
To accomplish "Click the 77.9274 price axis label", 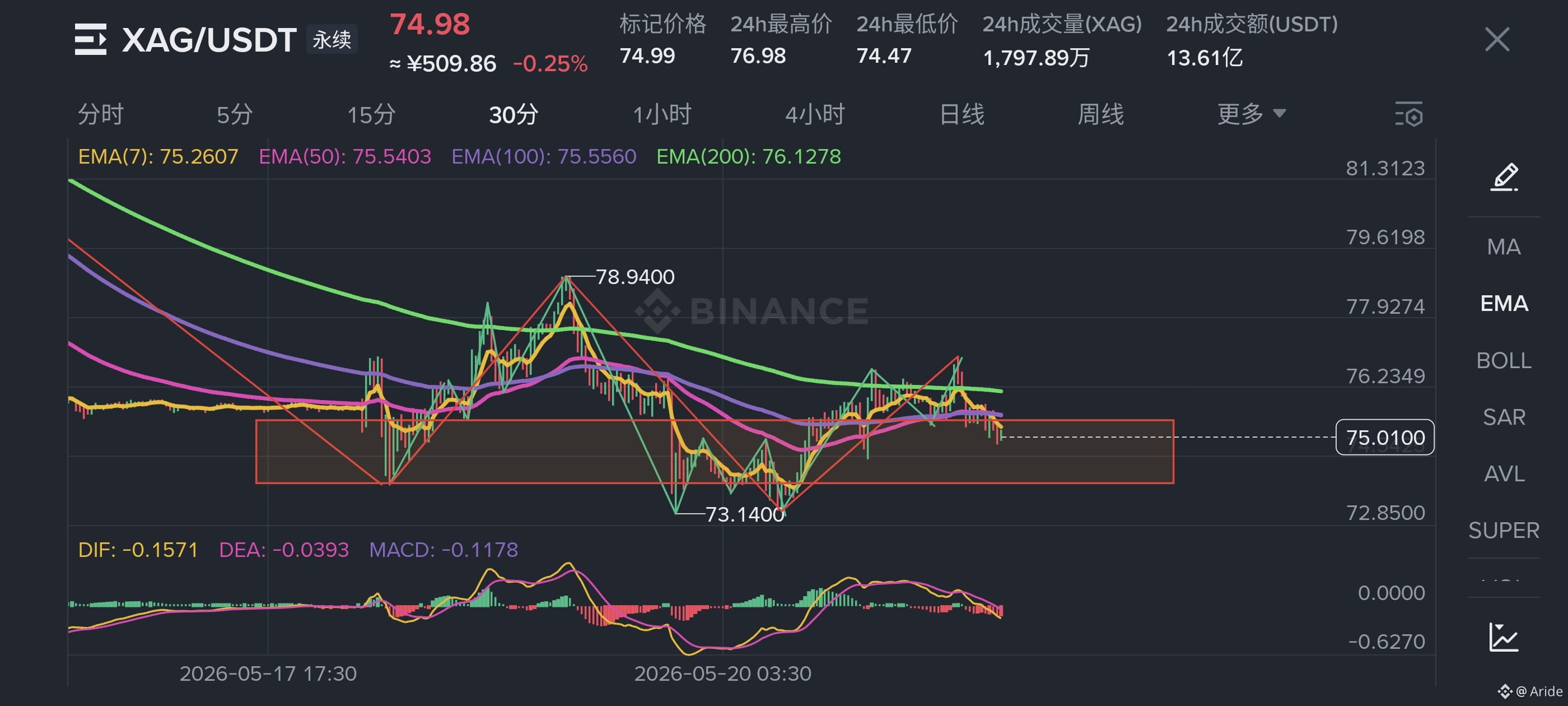I will (x=1385, y=306).
